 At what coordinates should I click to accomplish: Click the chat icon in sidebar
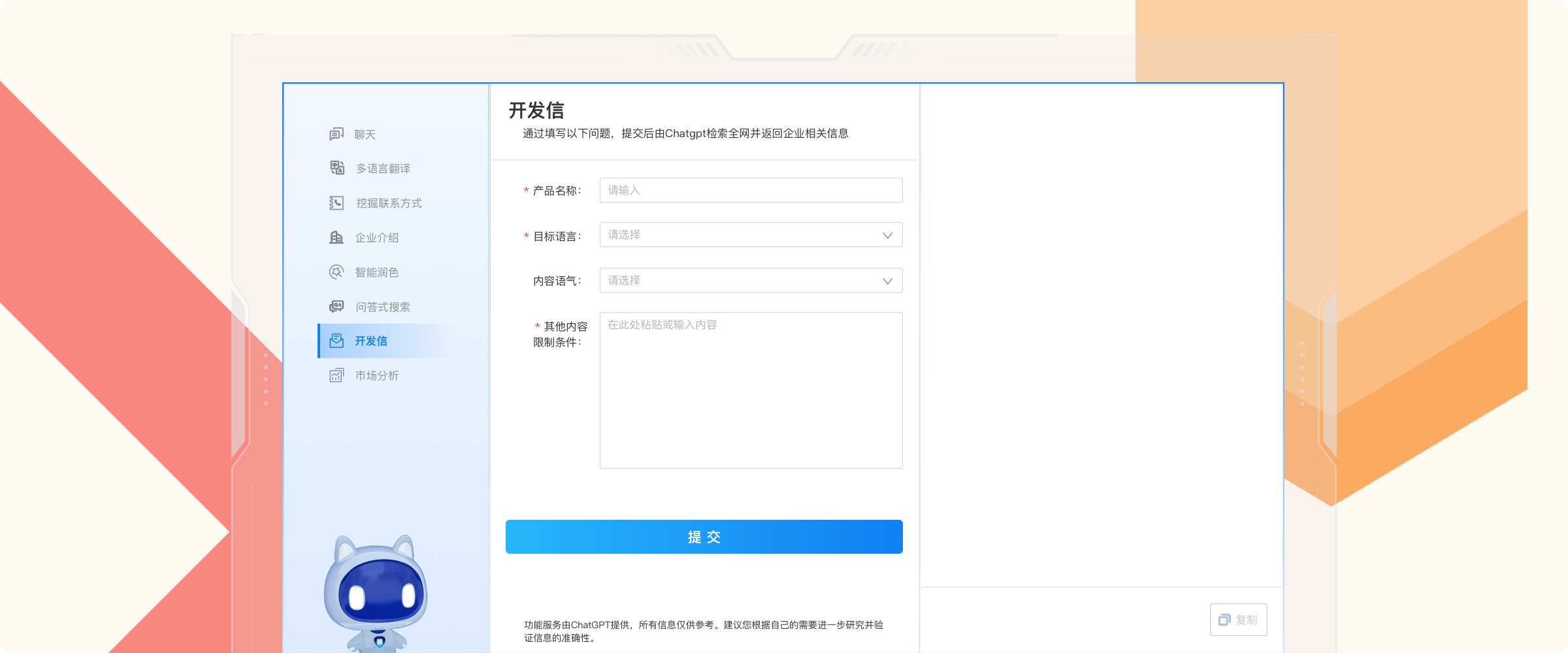pos(336,135)
